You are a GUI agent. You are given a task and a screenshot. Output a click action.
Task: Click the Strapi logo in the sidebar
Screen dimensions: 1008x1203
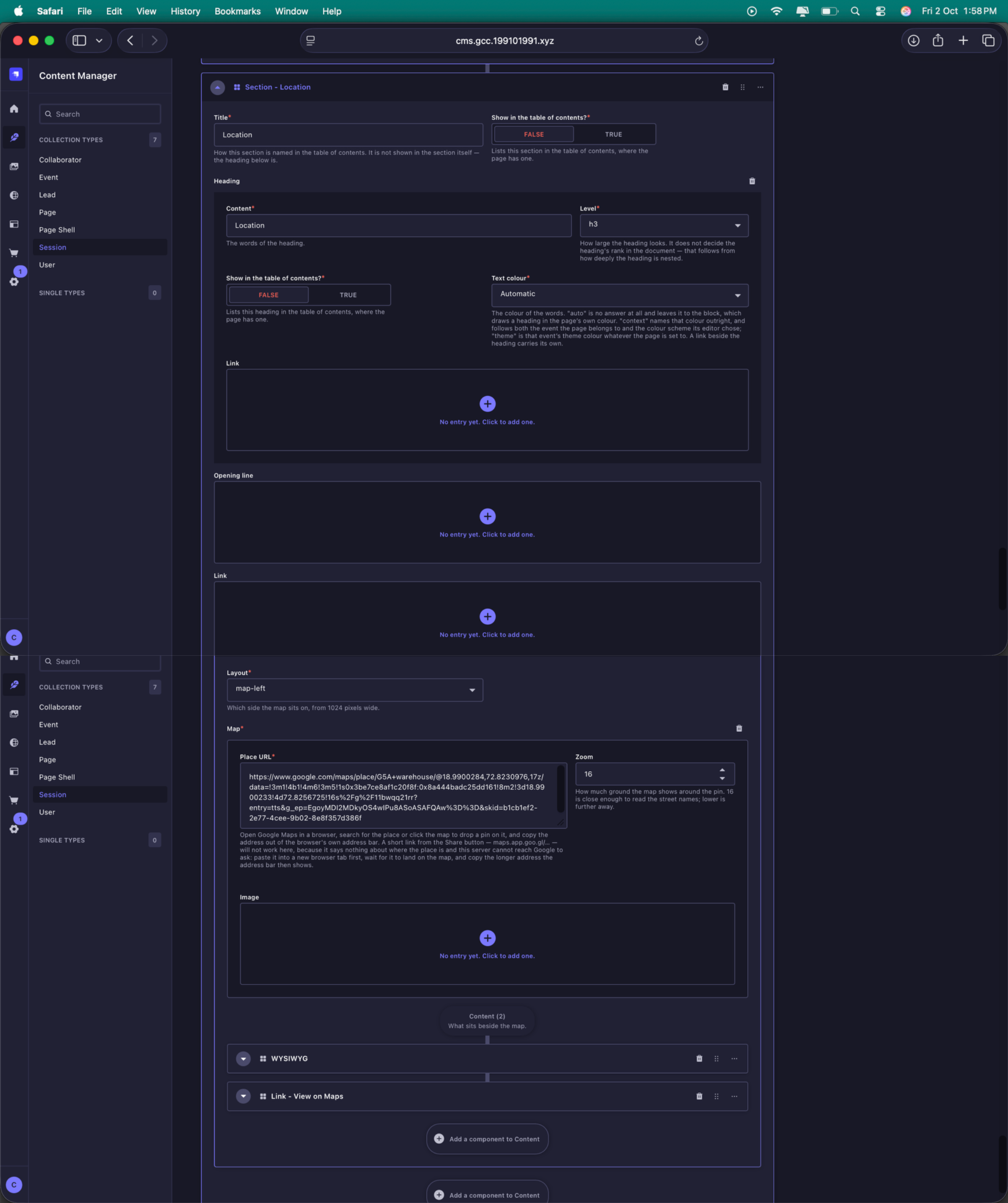point(15,74)
